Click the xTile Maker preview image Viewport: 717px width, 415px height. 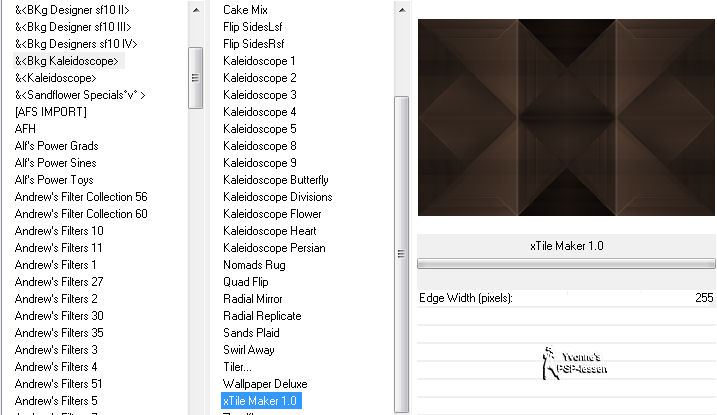[566, 117]
